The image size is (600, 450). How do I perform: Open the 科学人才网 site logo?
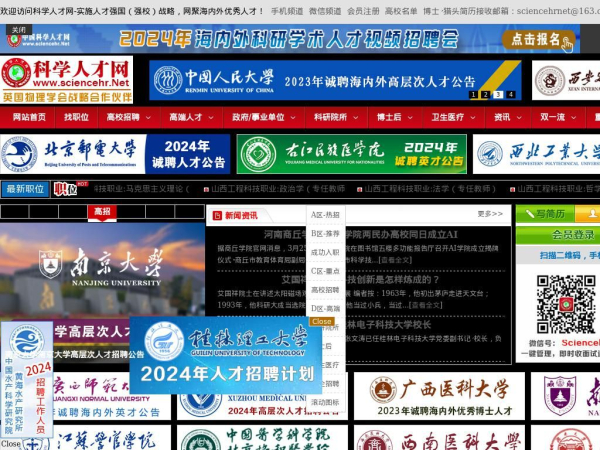point(67,80)
